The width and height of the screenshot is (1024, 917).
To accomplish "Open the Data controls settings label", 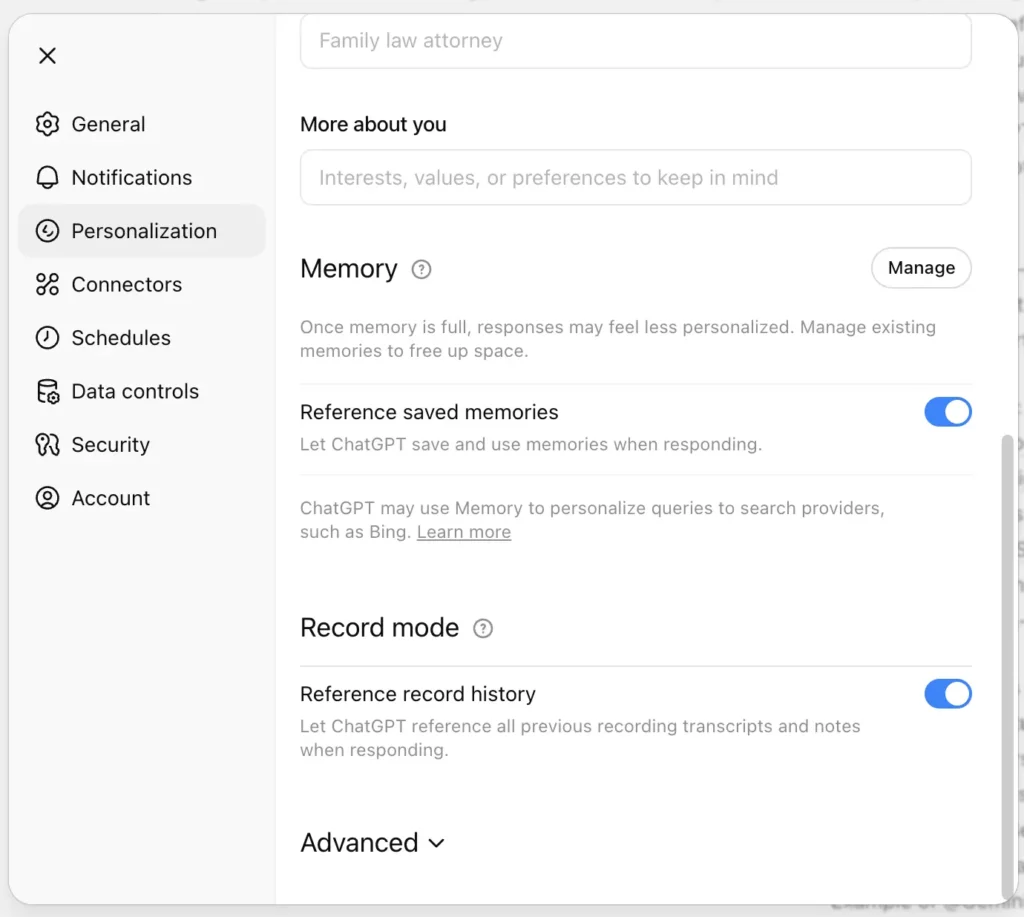I will pos(135,392).
